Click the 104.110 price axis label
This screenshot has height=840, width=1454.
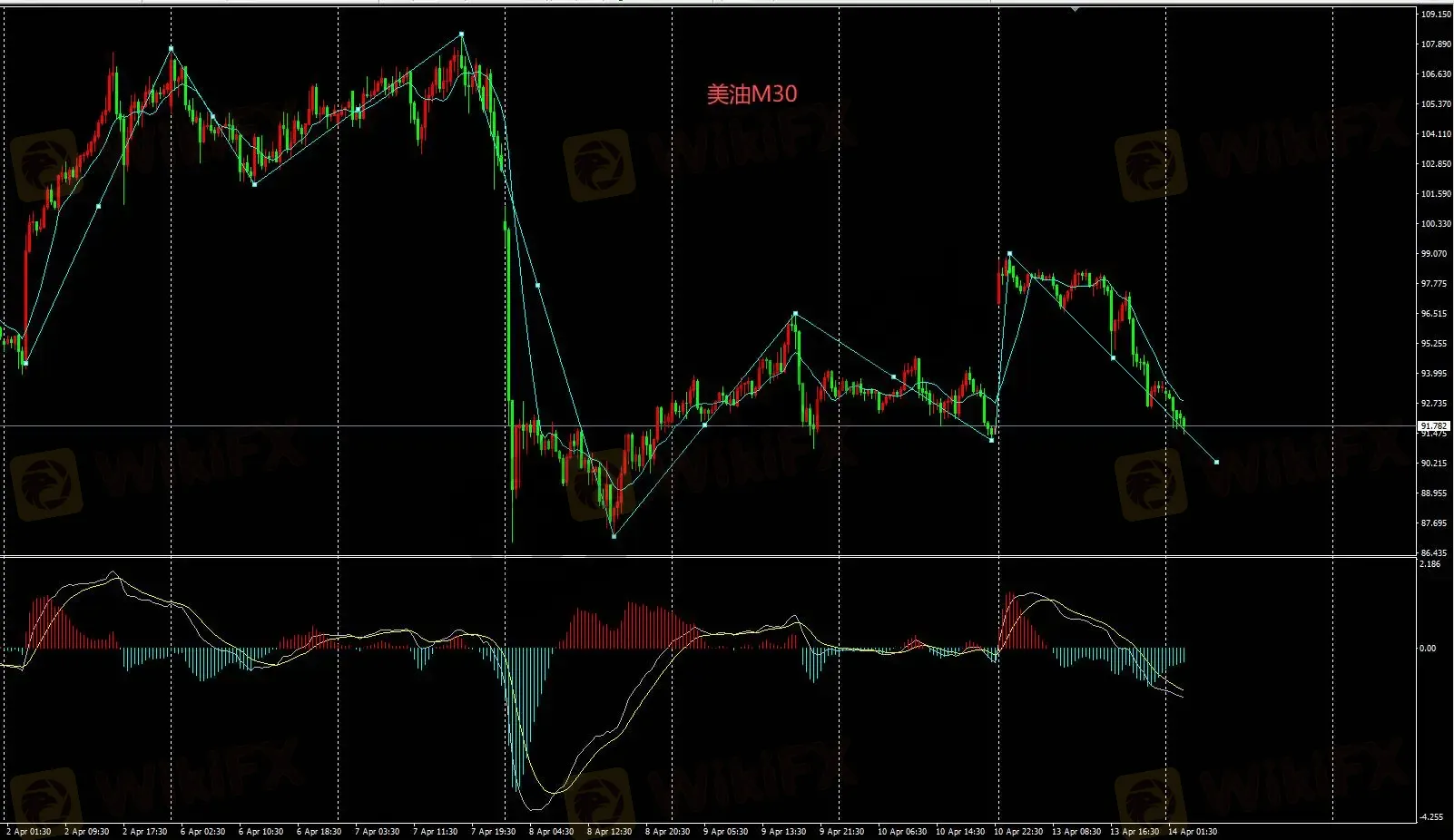(x=1435, y=134)
